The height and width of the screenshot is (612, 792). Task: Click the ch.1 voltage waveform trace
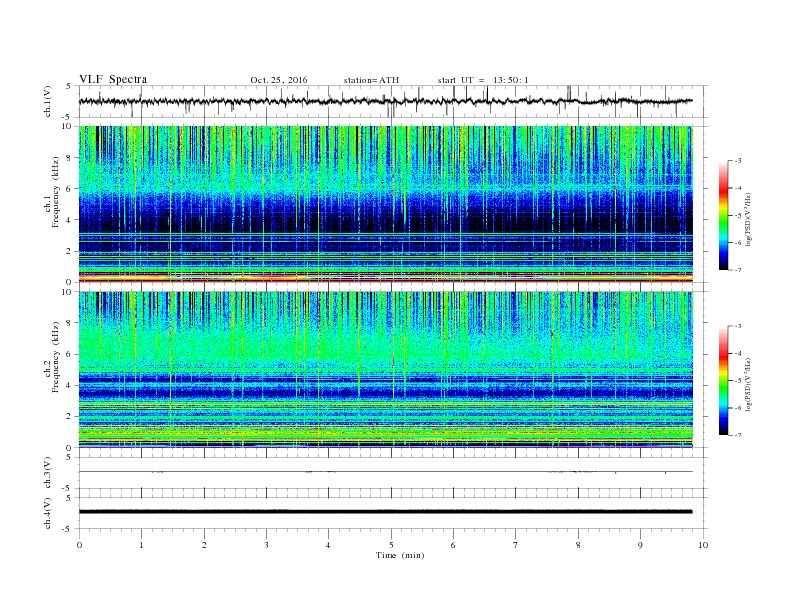click(385, 101)
